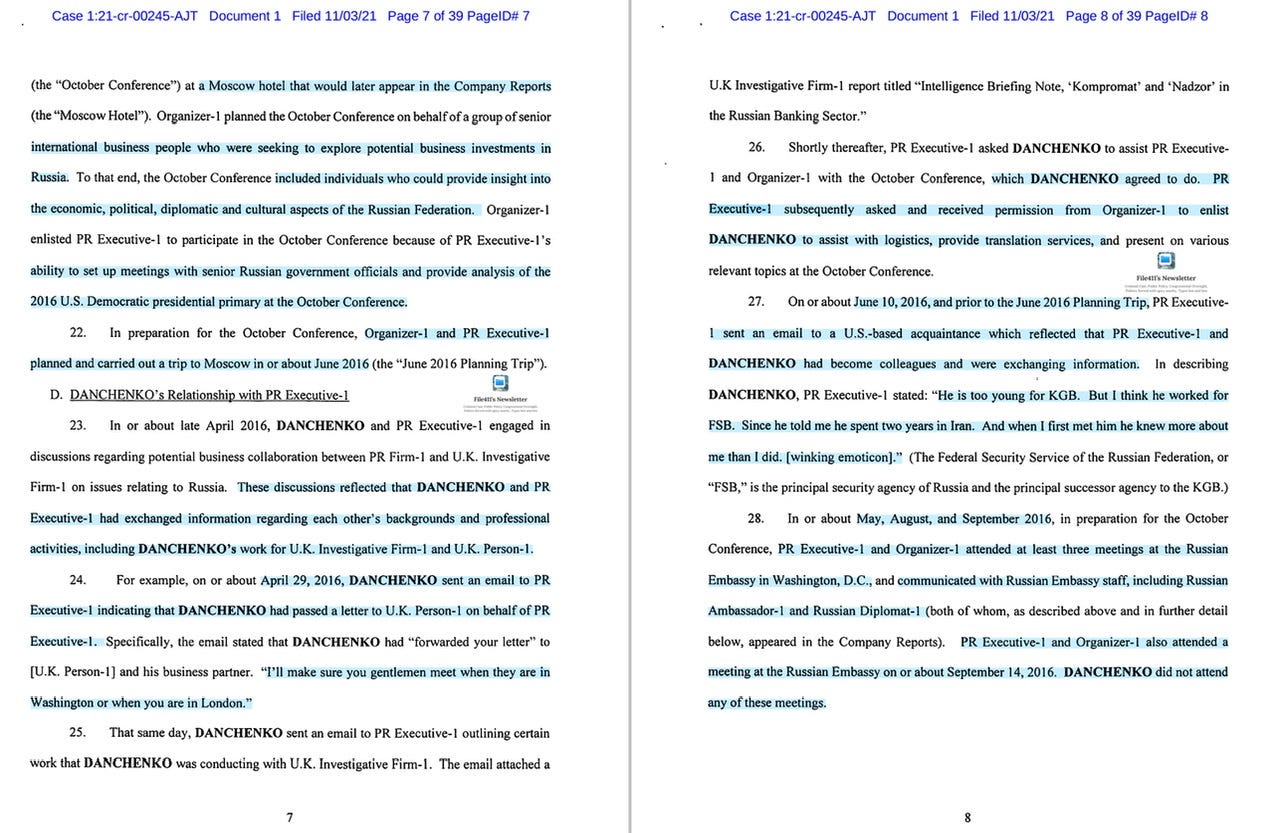Click the phrase 'April 29, 2016'
The image size is (1280, 833).
302,580
